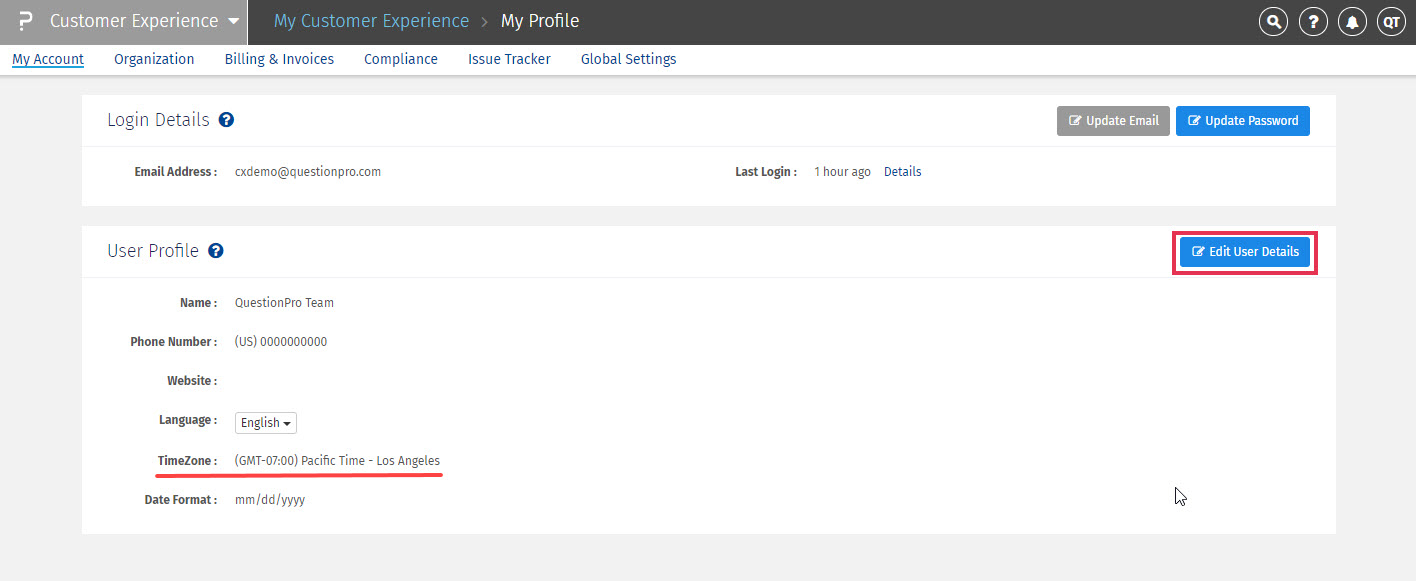This screenshot has height=581, width=1416.
Task: Click the QuestionPro logo icon
Action: point(25,21)
